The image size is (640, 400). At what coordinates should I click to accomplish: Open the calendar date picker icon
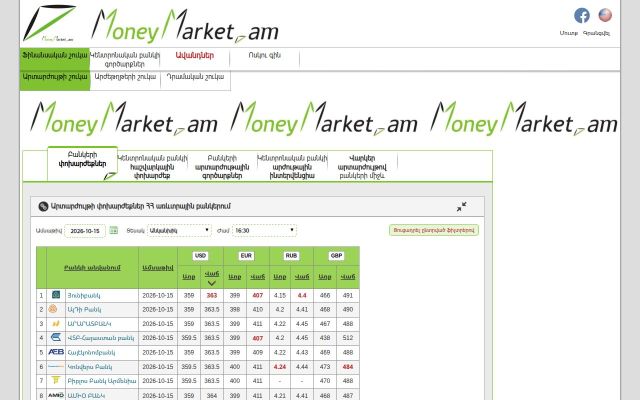(113, 231)
